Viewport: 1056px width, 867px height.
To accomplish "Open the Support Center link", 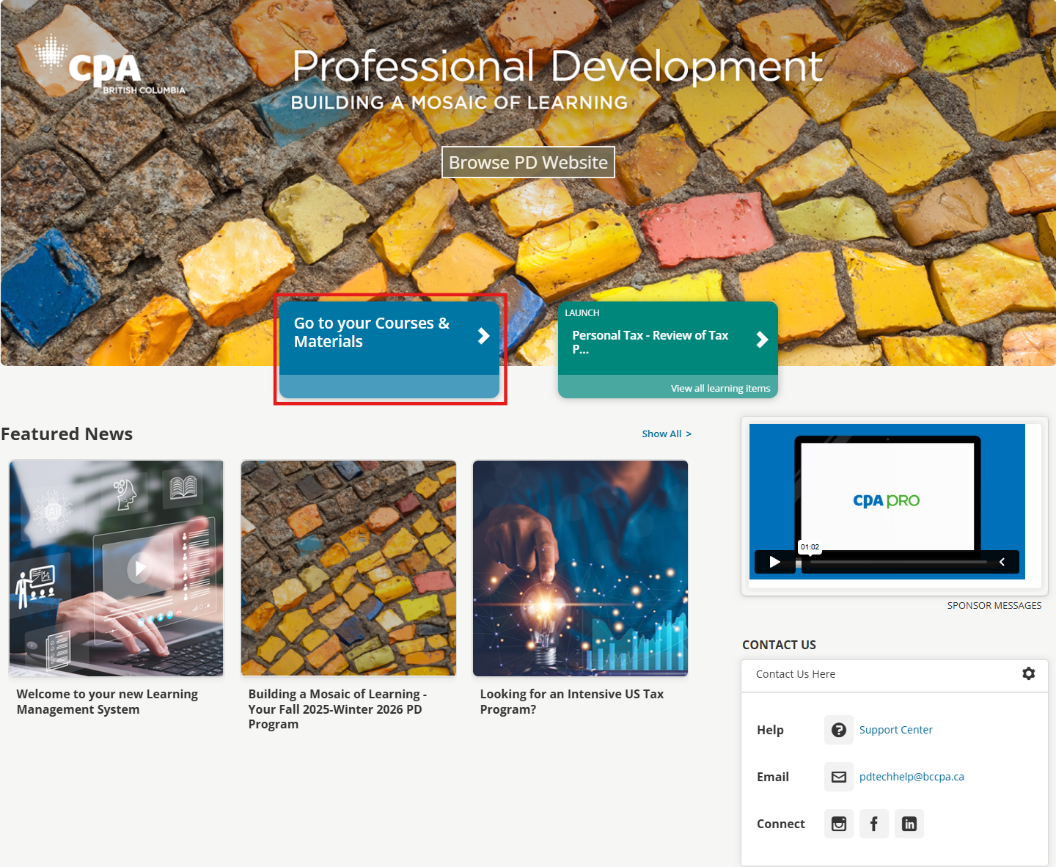I will (895, 730).
